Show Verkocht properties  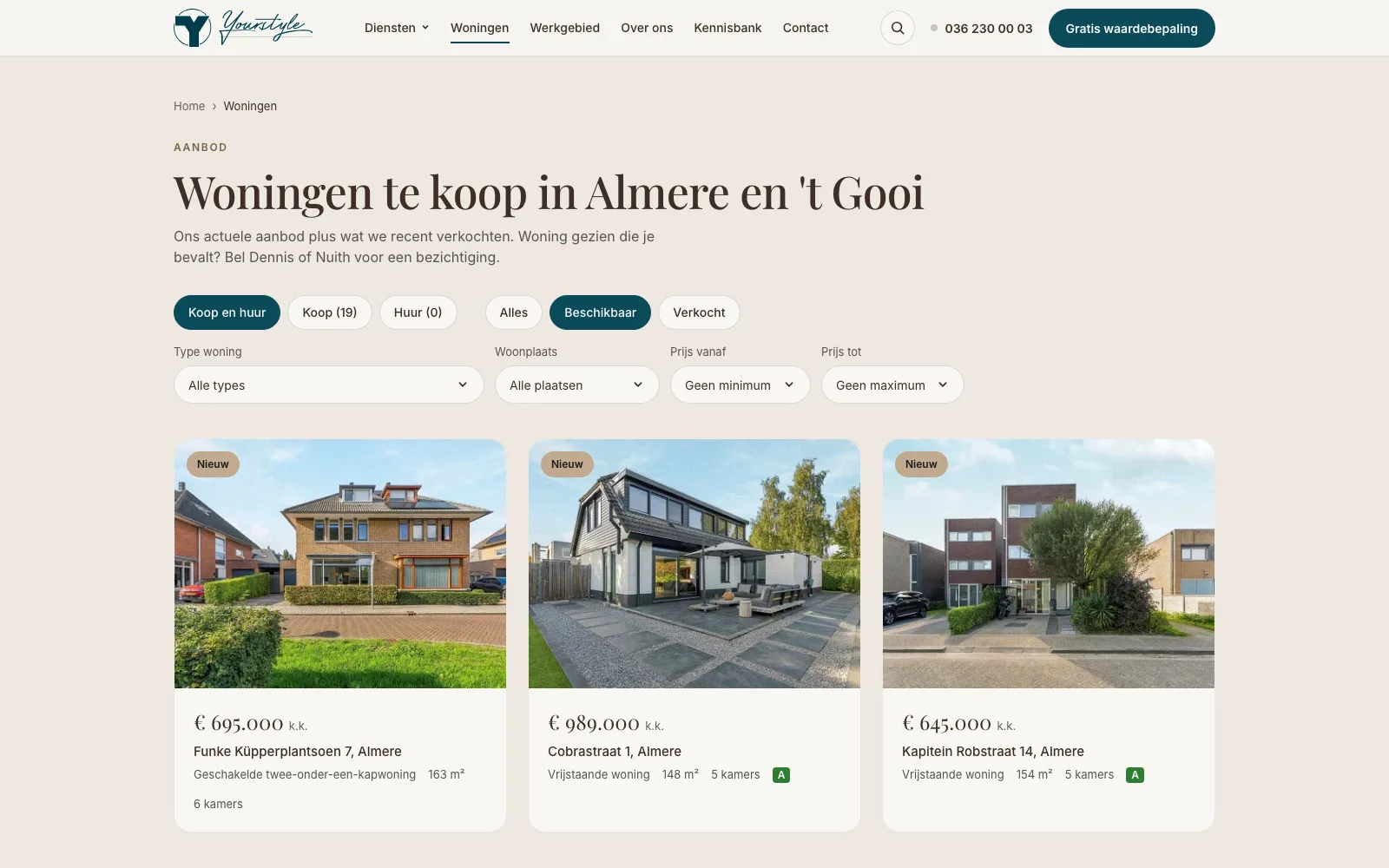pyautogui.click(x=699, y=312)
